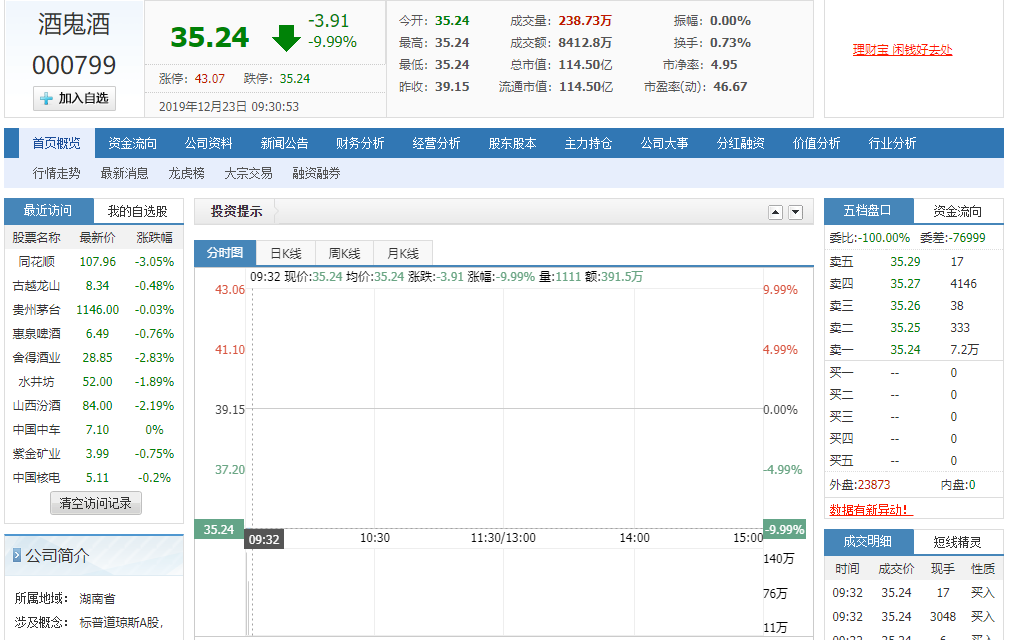Click 卖四 price 35.27 in order book
This screenshot has width=1009, height=640.
click(905, 284)
